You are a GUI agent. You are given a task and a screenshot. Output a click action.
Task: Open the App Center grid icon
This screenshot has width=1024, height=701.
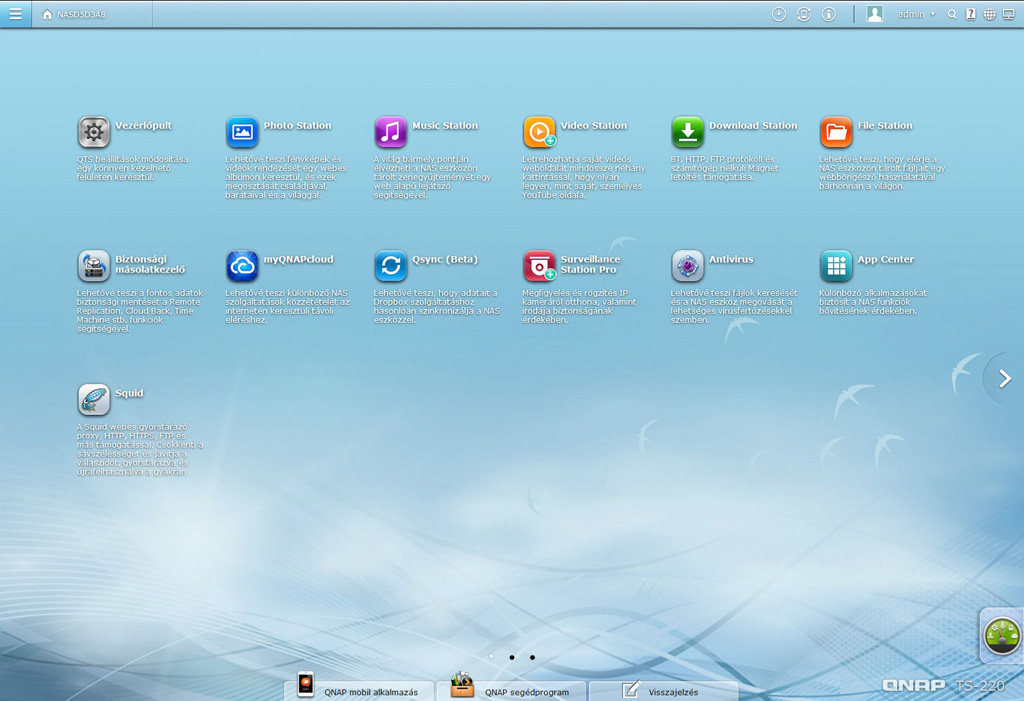point(836,266)
